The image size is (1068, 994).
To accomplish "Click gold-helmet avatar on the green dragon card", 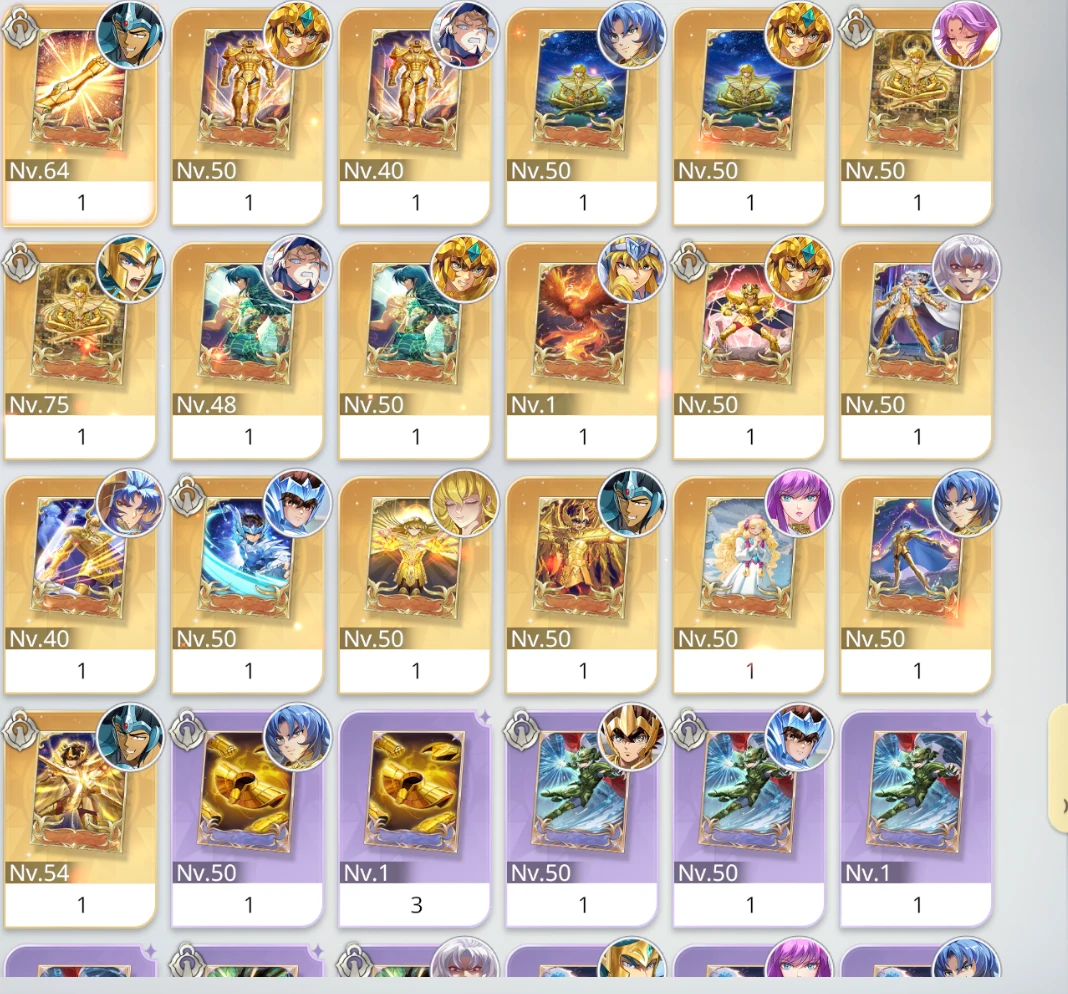I will 631,737.
